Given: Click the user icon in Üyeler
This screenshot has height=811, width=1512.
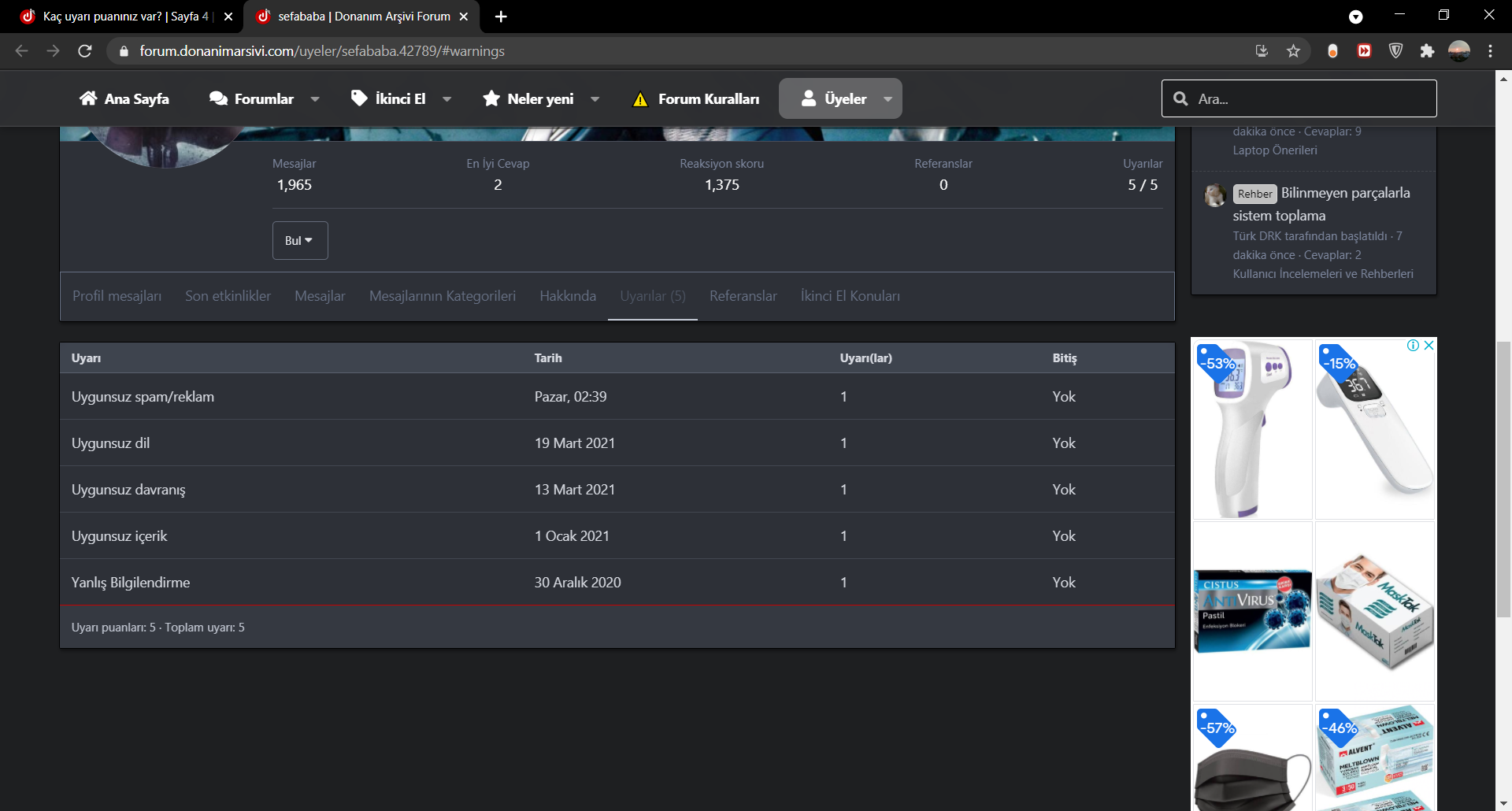Looking at the screenshot, I should [x=808, y=98].
